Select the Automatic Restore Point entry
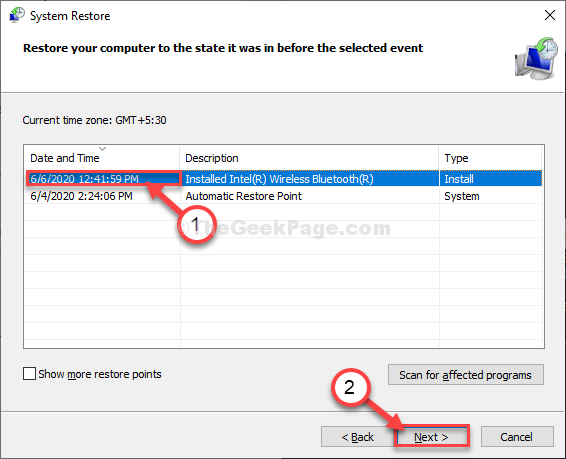This screenshot has width=566, height=459. (x=244, y=196)
